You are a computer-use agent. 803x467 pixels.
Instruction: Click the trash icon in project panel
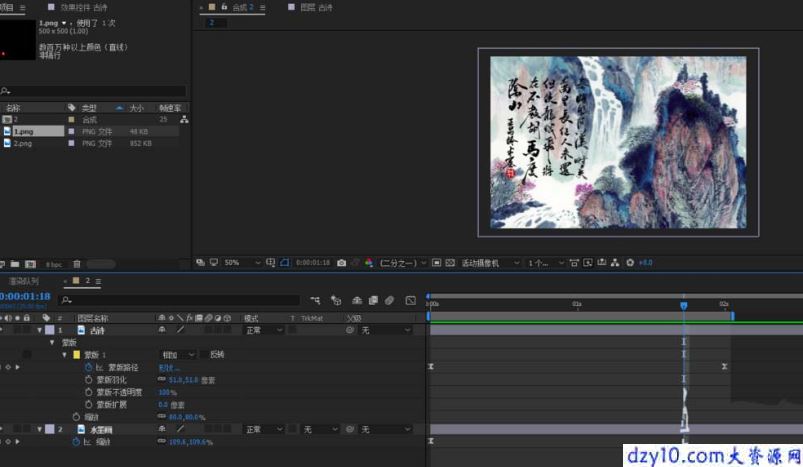pos(77,264)
